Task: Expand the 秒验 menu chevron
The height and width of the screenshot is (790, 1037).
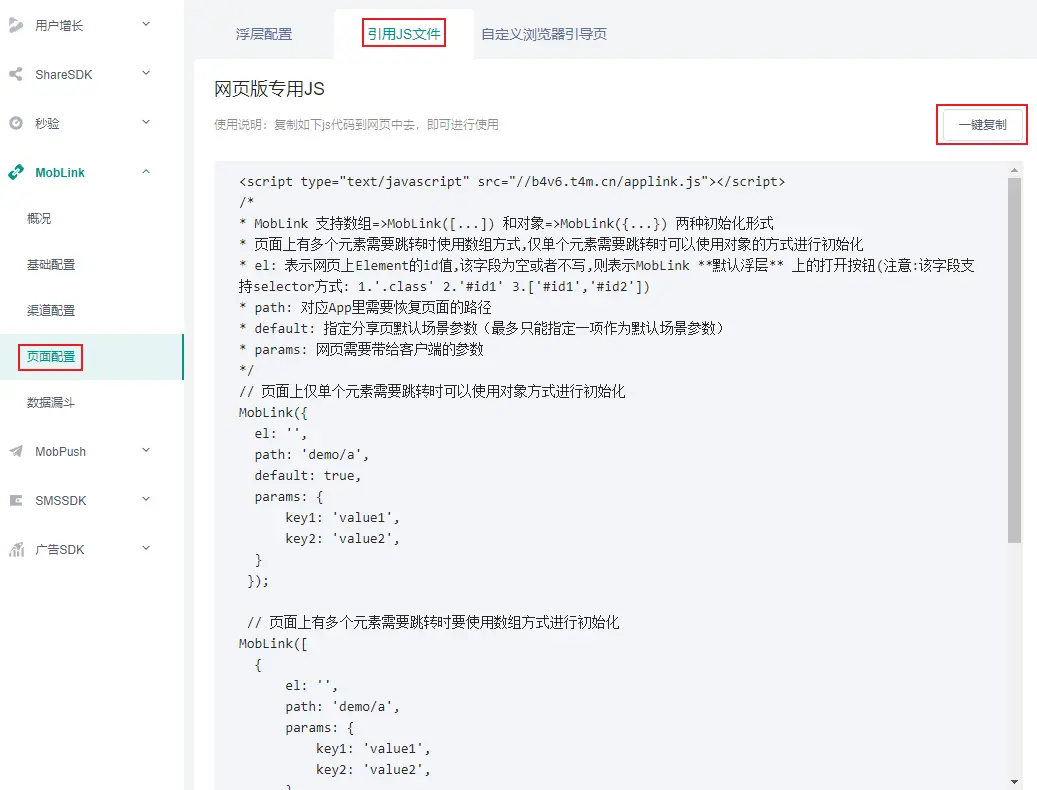Action: pos(146,122)
